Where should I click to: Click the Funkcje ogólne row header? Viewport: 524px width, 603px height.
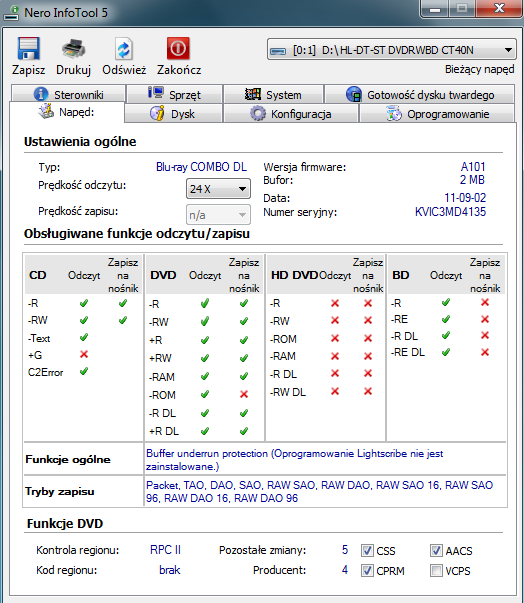pyautogui.click(x=68, y=460)
